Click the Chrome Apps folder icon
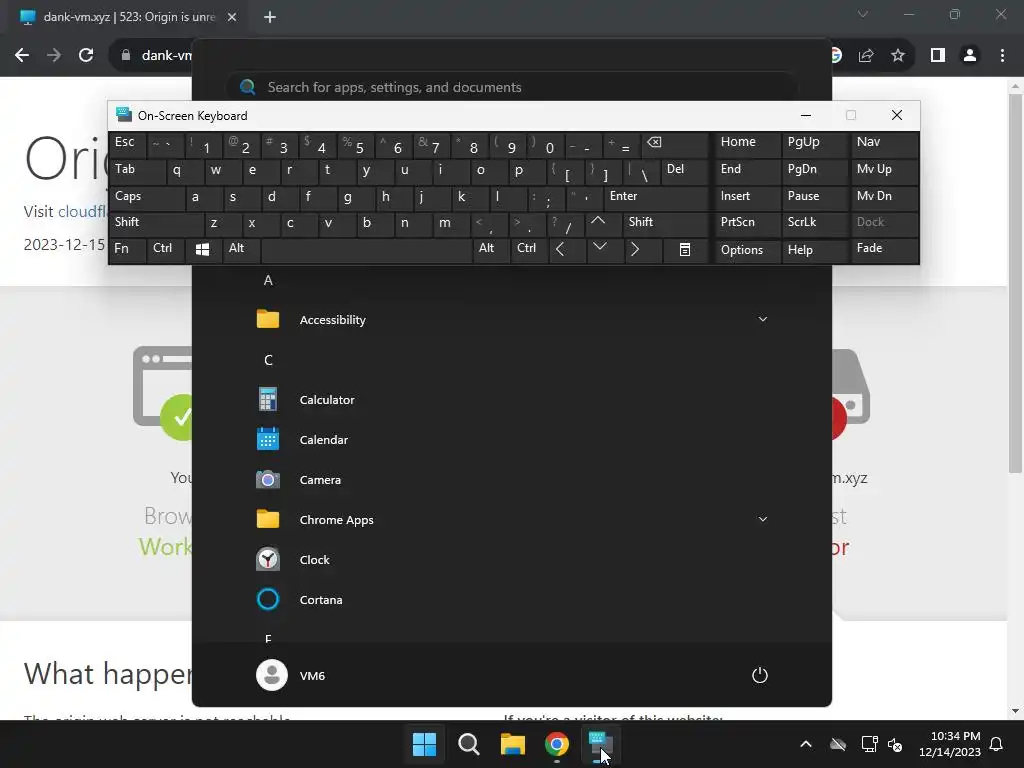 [268, 519]
